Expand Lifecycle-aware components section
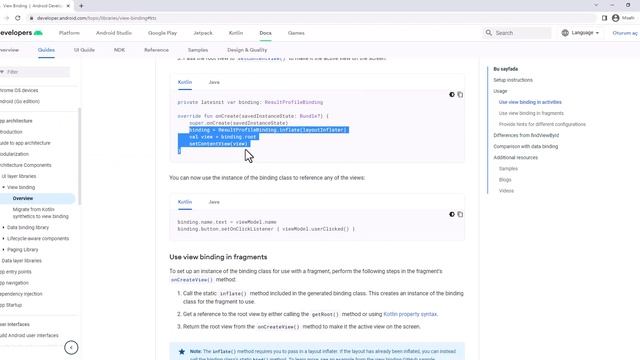Screen dimensions: 640x360 tap(3, 238)
